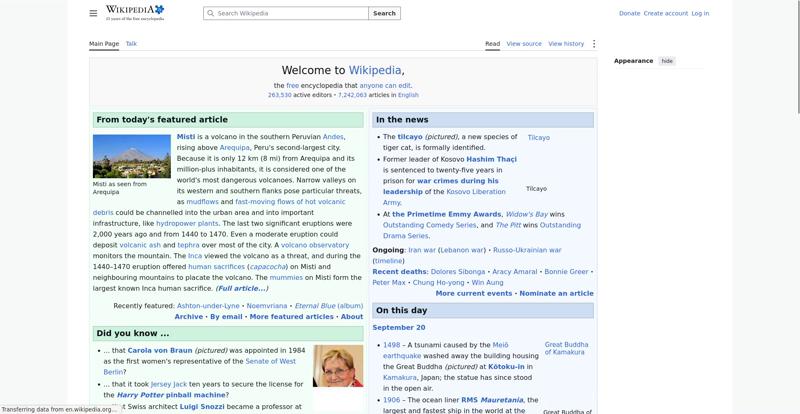The image size is (800, 414).
Task: Click the volcano observatory link
Action: 315,245
